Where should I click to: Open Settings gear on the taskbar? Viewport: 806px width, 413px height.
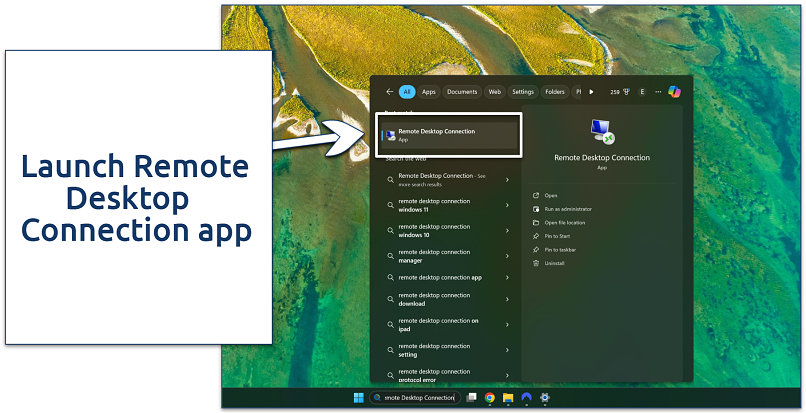tap(545, 397)
